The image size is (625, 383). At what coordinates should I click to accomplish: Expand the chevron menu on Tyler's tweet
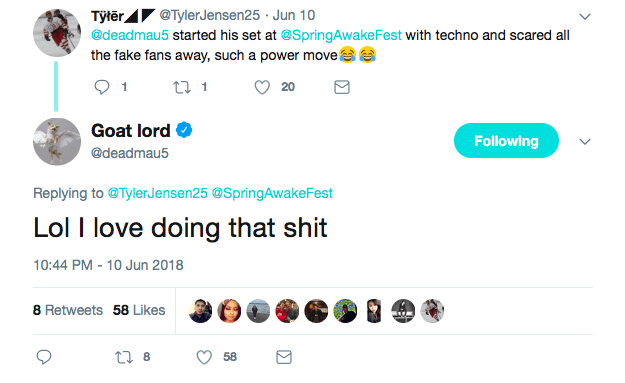click(x=585, y=17)
